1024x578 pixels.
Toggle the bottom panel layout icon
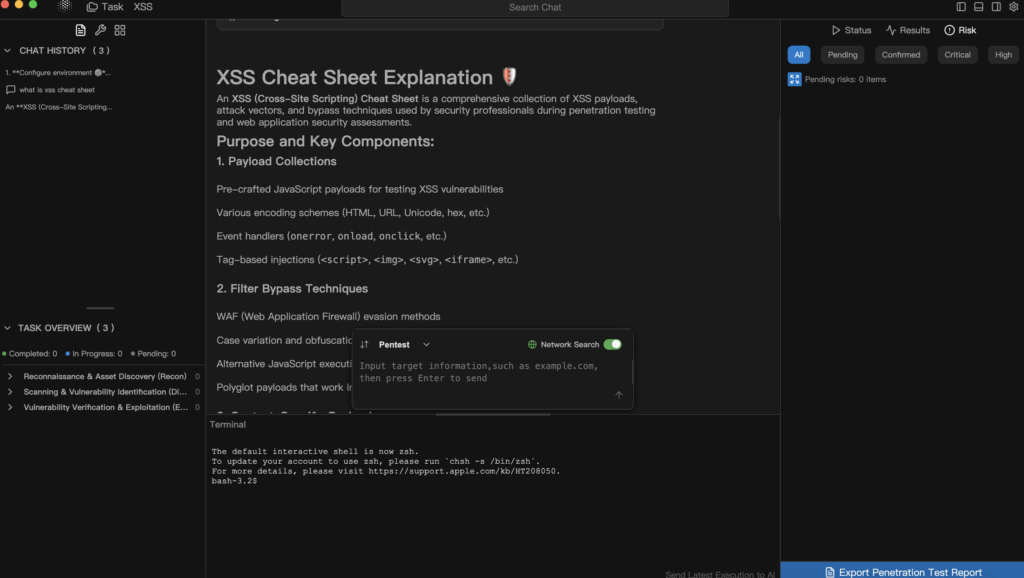tap(978, 7)
